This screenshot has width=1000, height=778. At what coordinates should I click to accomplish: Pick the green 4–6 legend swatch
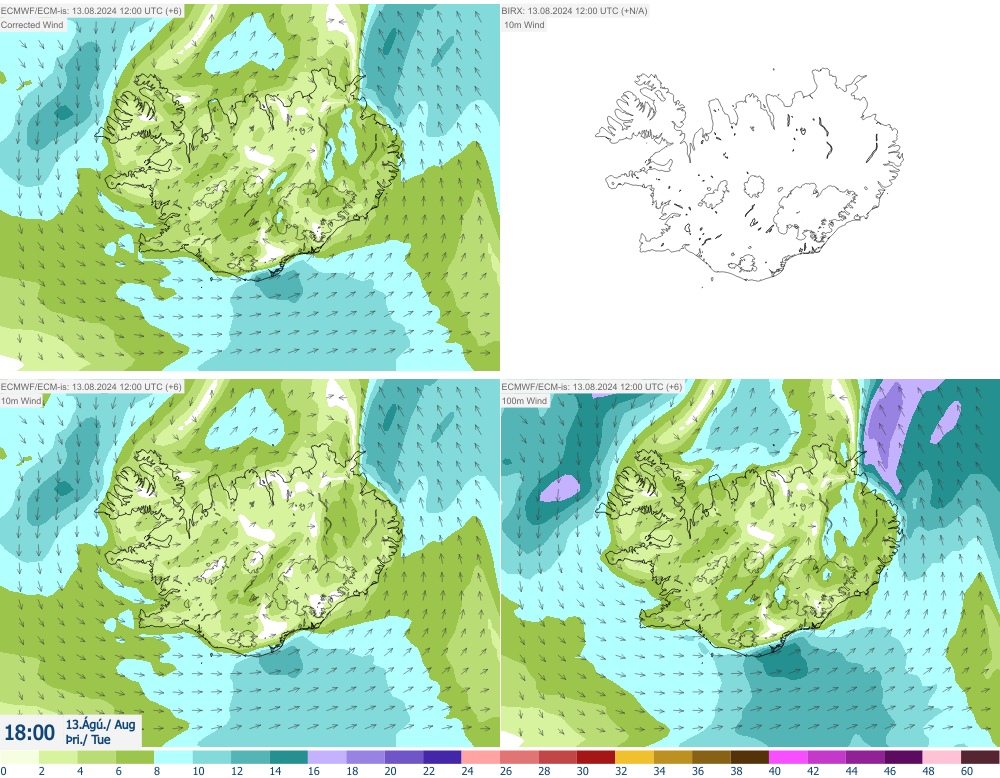[x=96, y=757]
